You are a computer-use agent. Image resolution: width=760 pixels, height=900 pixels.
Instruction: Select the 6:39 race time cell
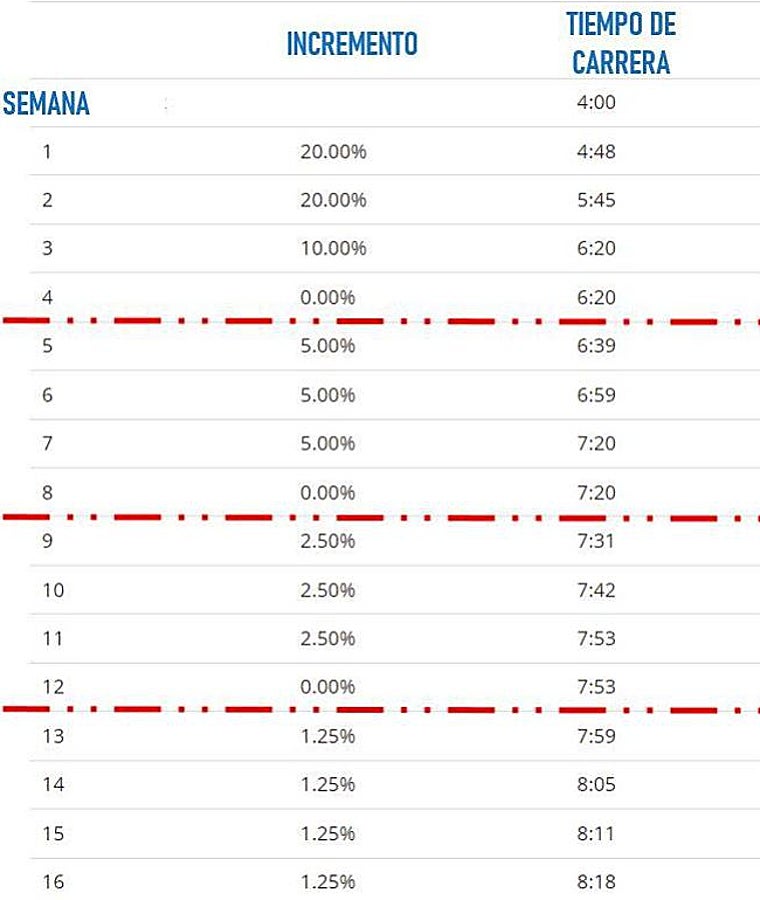point(596,346)
